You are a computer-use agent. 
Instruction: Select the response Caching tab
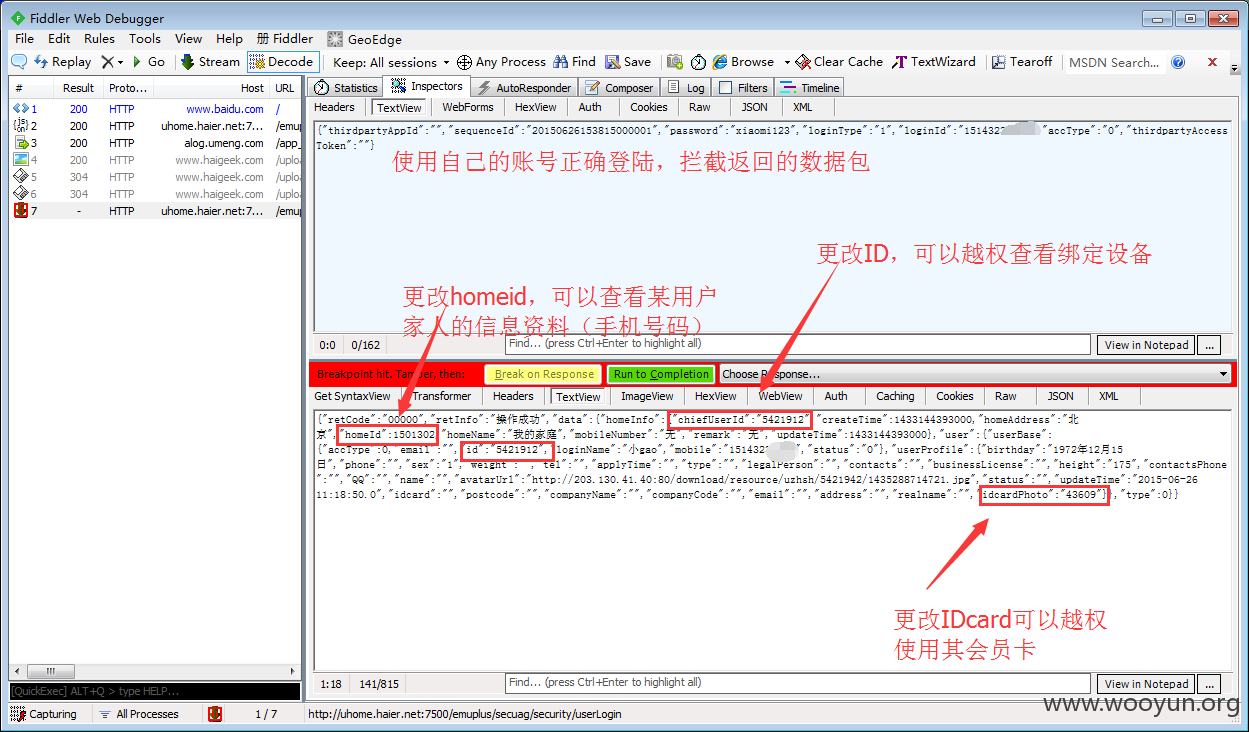(x=895, y=396)
